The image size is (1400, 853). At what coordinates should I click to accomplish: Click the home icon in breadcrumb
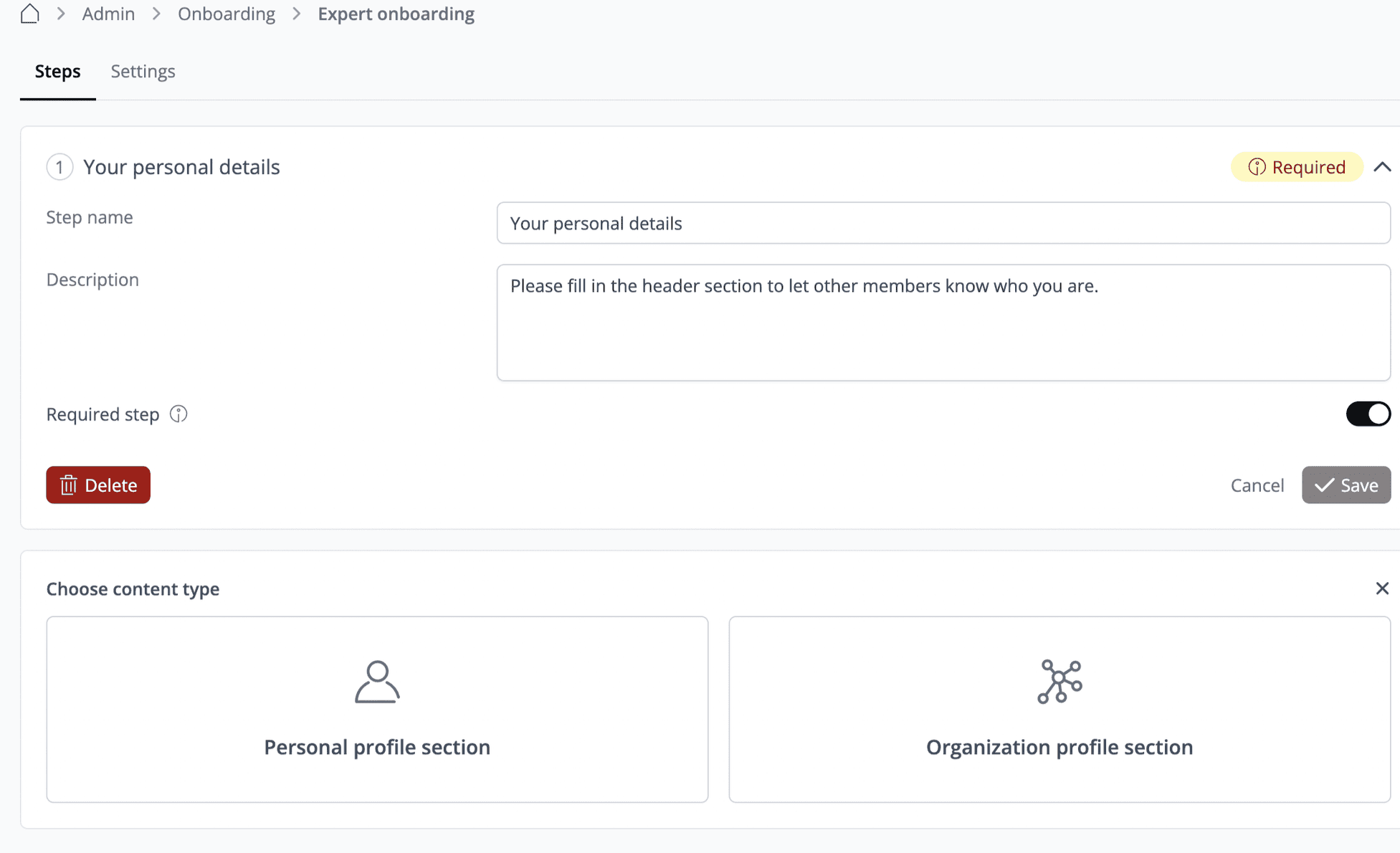point(29,14)
